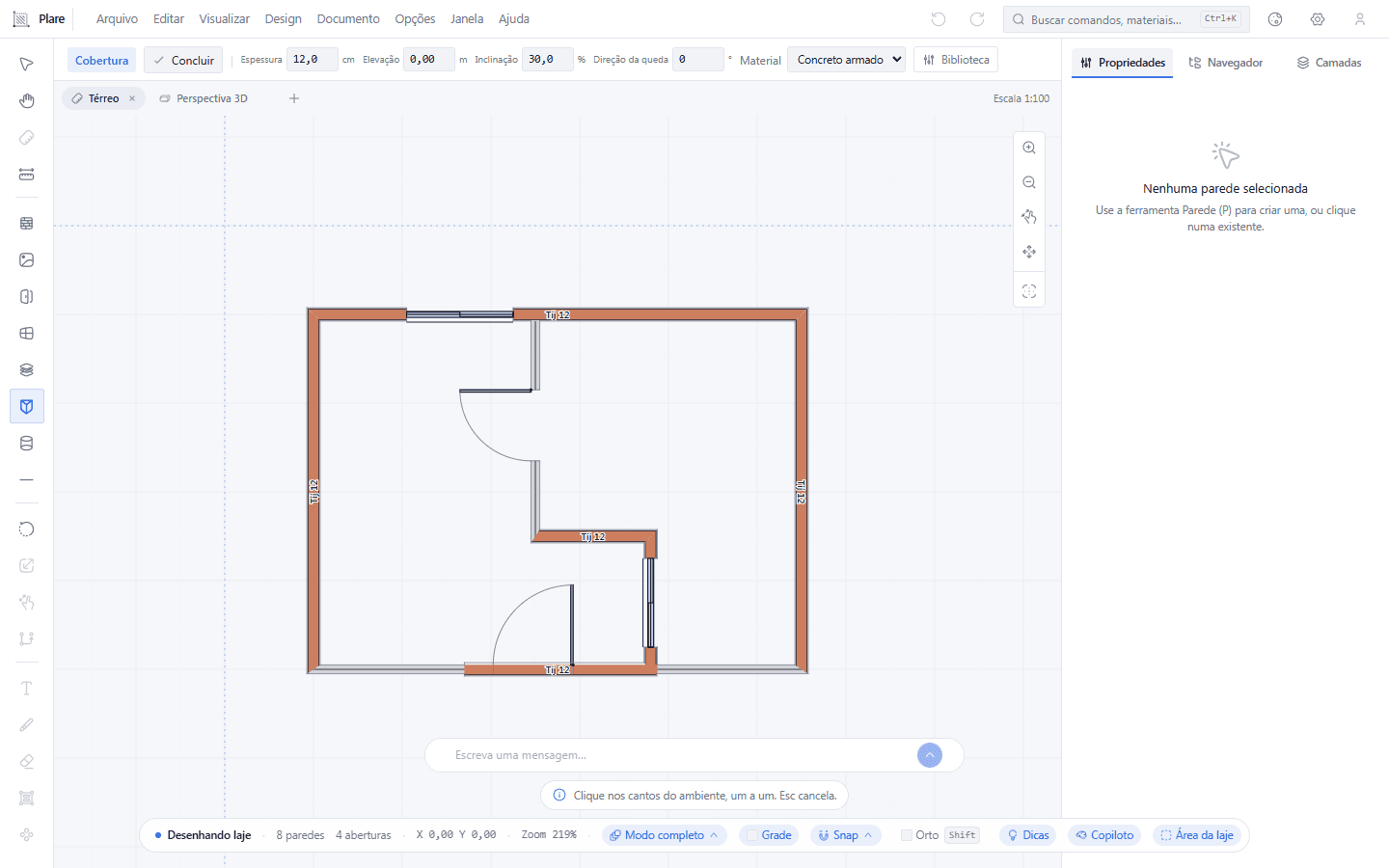Switch to the Navegador panel tab
The height and width of the screenshot is (868, 1389).
point(1226,63)
